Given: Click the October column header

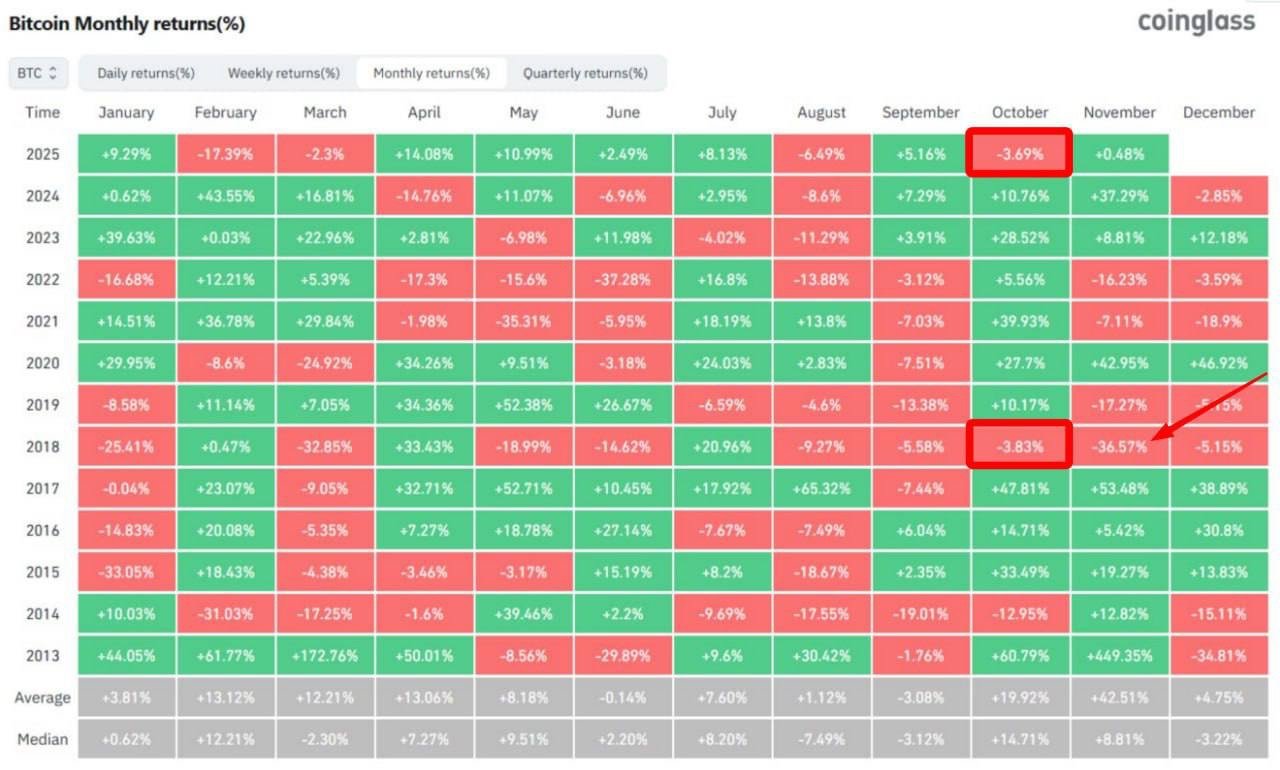Looking at the screenshot, I should coord(1020,112).
